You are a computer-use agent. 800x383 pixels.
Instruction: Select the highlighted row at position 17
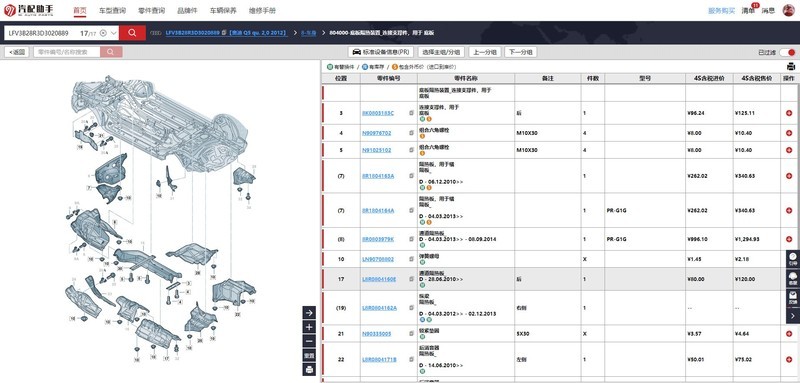tap(560, 279)
